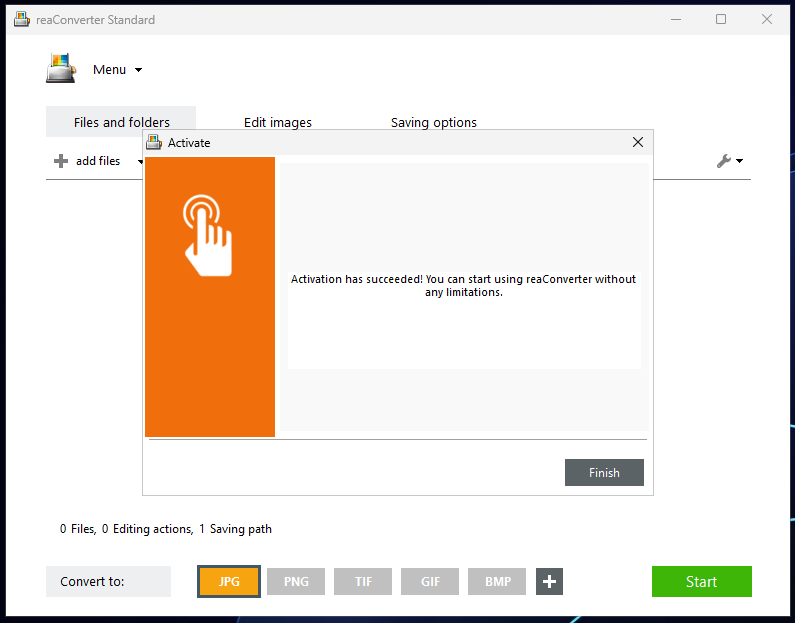Click the activation succeeded message text
Image resolution: width=795 pixels, height=623 pixels.
(x=463, y=285)
